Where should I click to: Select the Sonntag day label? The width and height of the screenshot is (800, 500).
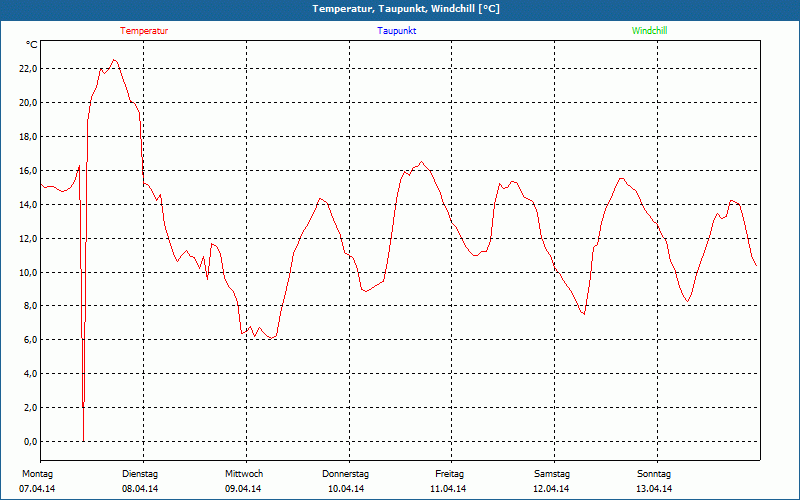tap(654, 474)
